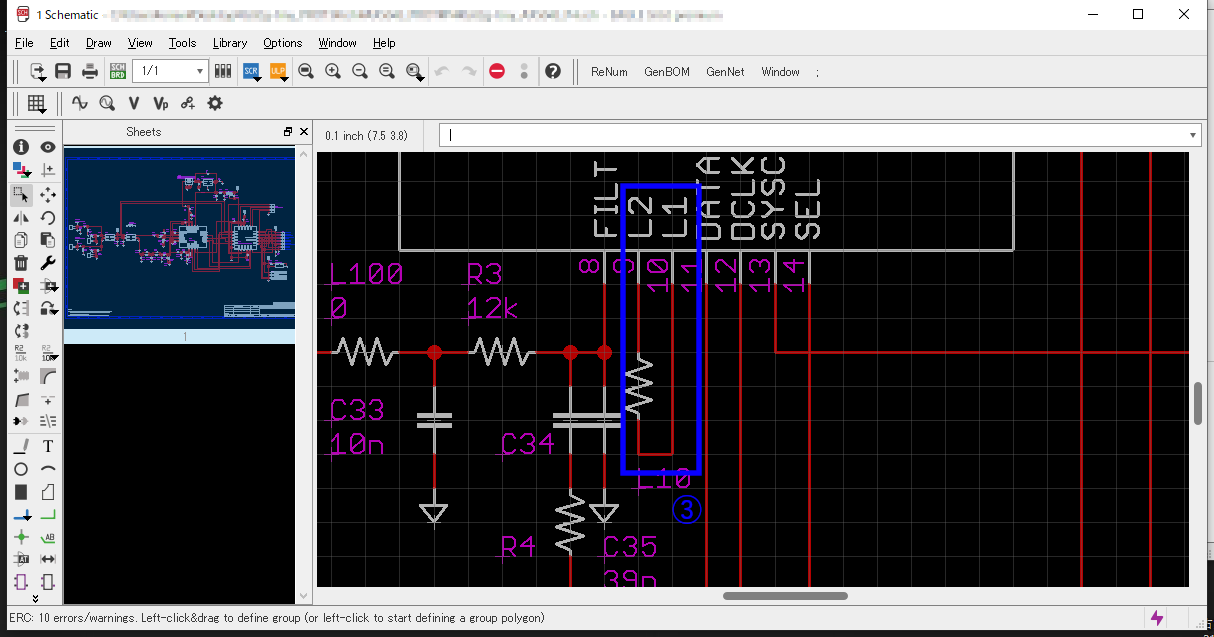Stop the command with the red stop icon
The width and height of the screenshot is (1214, 637).
tap(497, 72)
